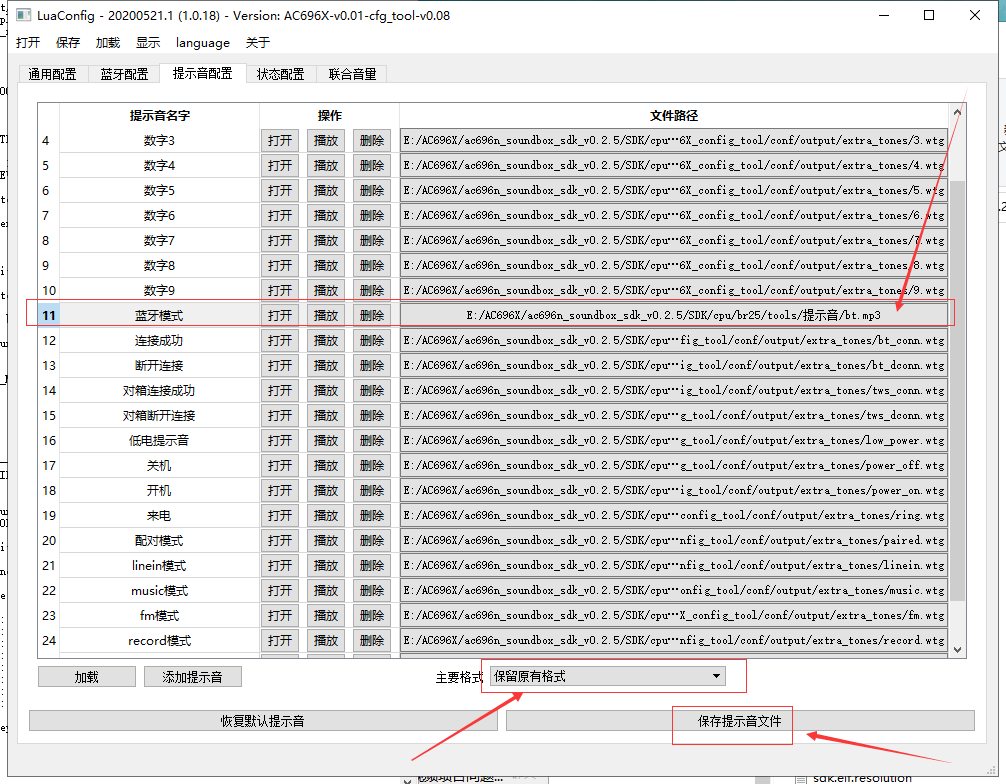The width and height of the screenshot is (1006, 784).
Task: Click the 提示音名字 column header
Action: pyautogui.click(x=159, y=115)
